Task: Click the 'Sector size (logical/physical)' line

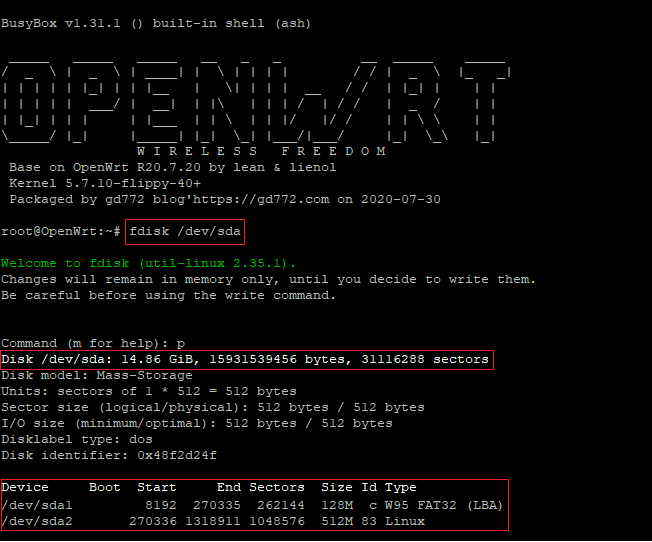Action: (212, 407)
